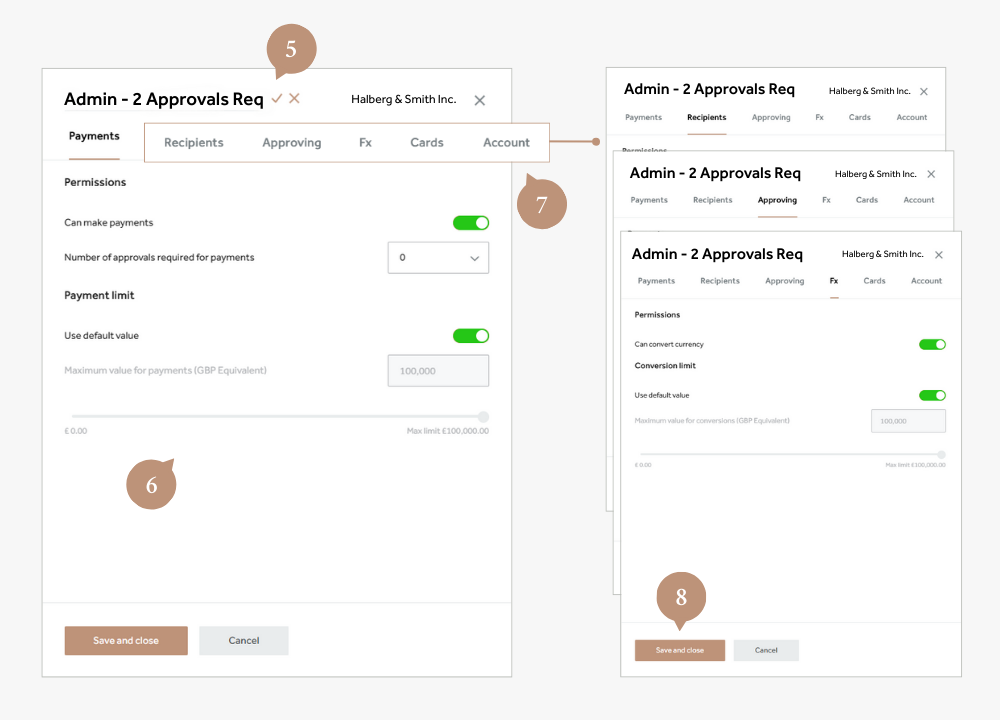Click maximum value for payments field
Image resolution: width=1000 pixels, height=720 pixels.
[438, 371]
